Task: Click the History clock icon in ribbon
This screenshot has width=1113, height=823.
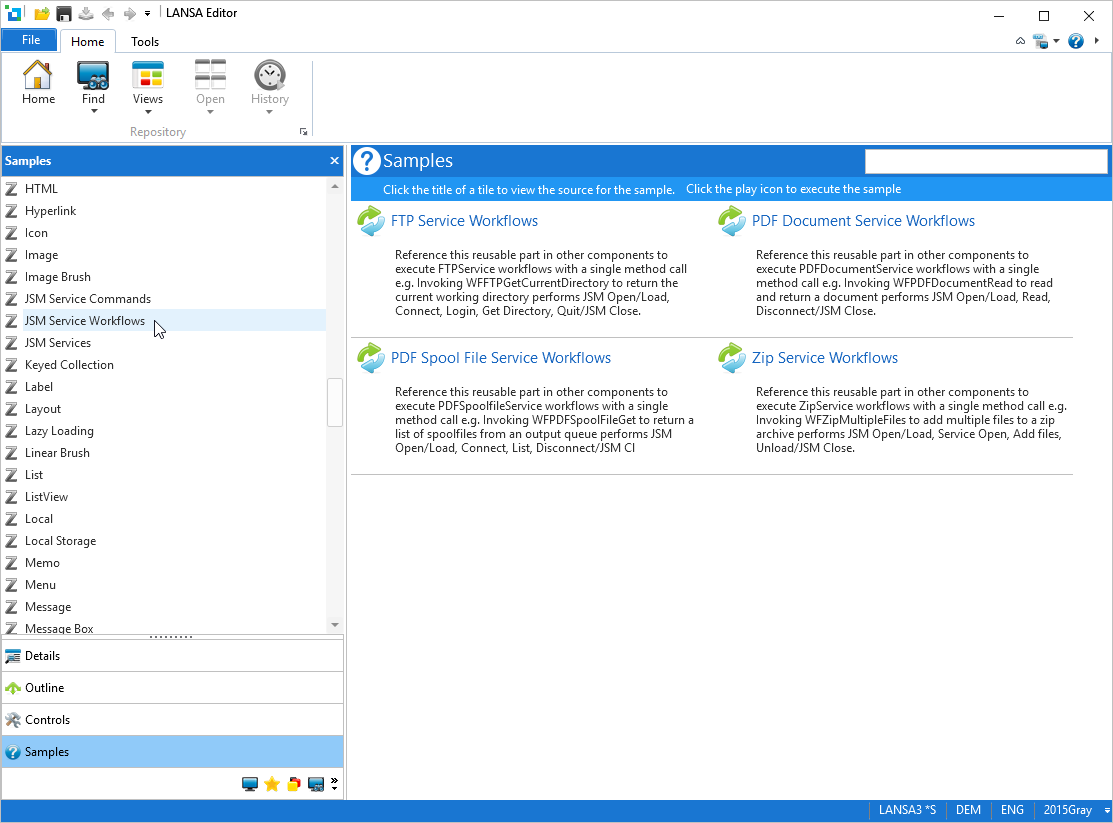Action: [x=270, y=75]
